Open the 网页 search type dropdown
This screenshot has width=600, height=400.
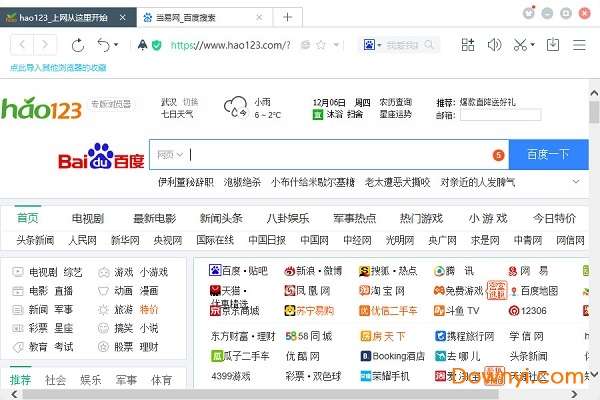point(170,155)
